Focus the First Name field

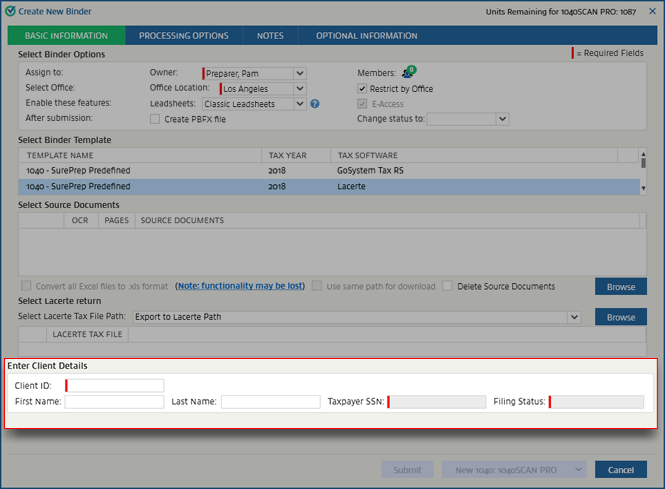[x=115, y=402]
